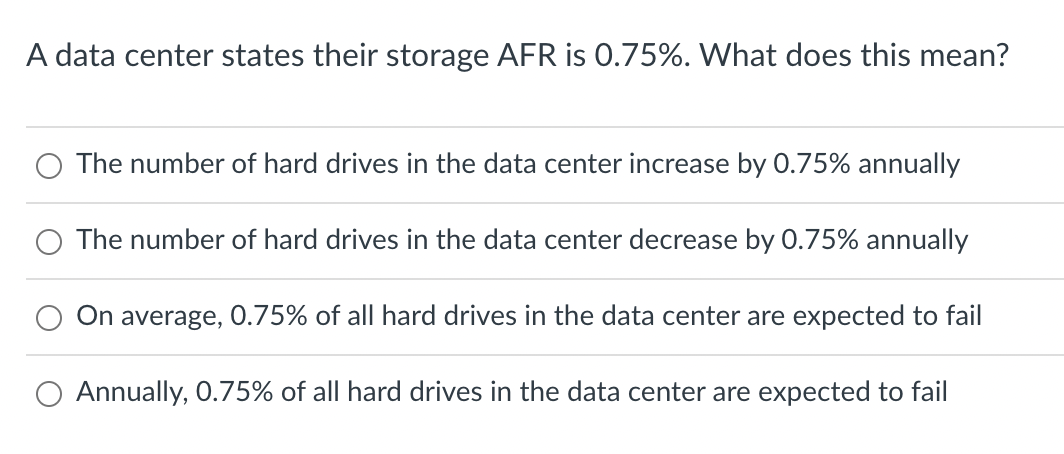Click 'annually' at end of second answer
Viewport: 1064px width, 454px height.
pyautogui.click(x=917, y=241)
